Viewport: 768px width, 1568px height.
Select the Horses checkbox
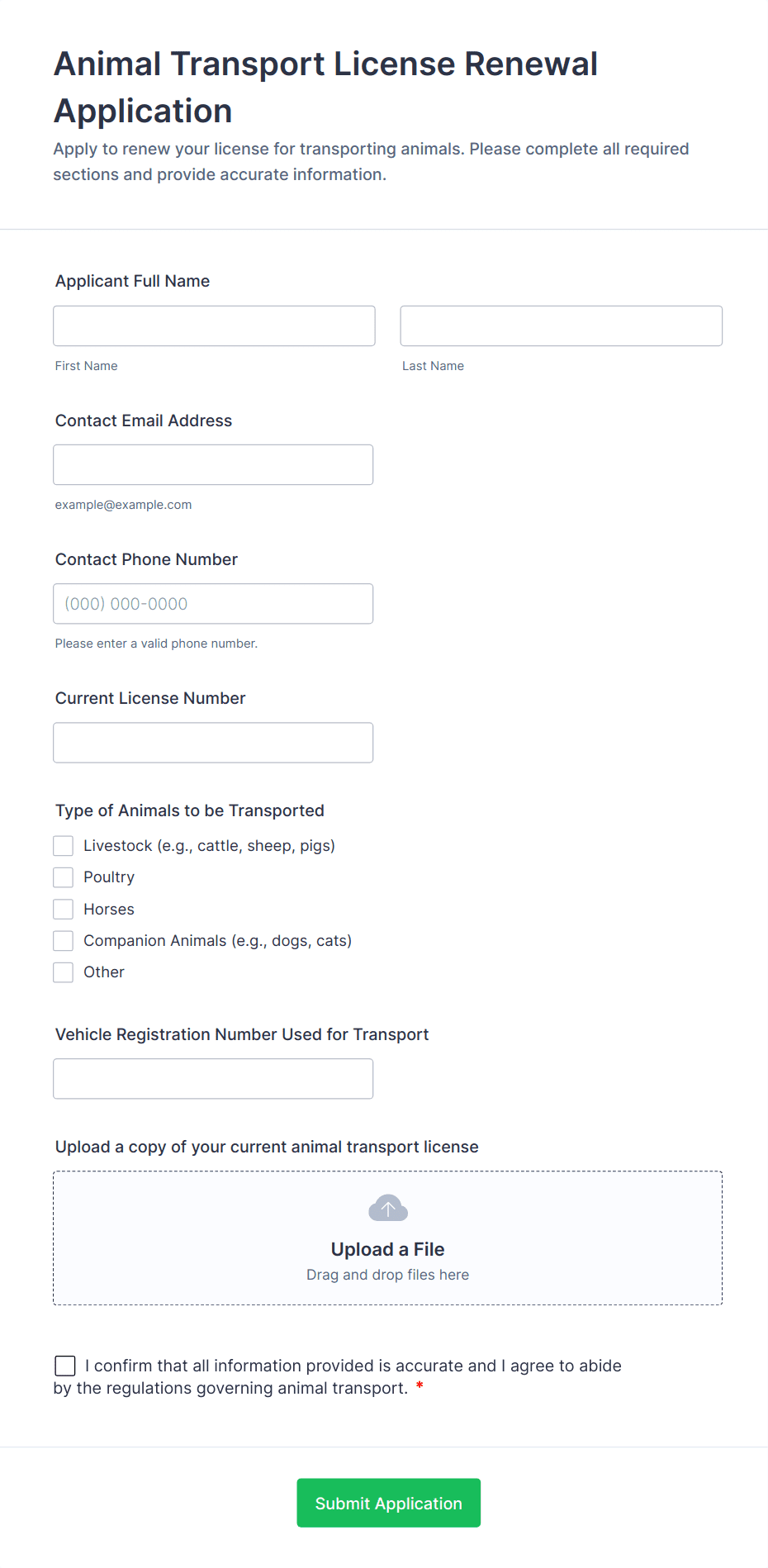click(64, 910)
